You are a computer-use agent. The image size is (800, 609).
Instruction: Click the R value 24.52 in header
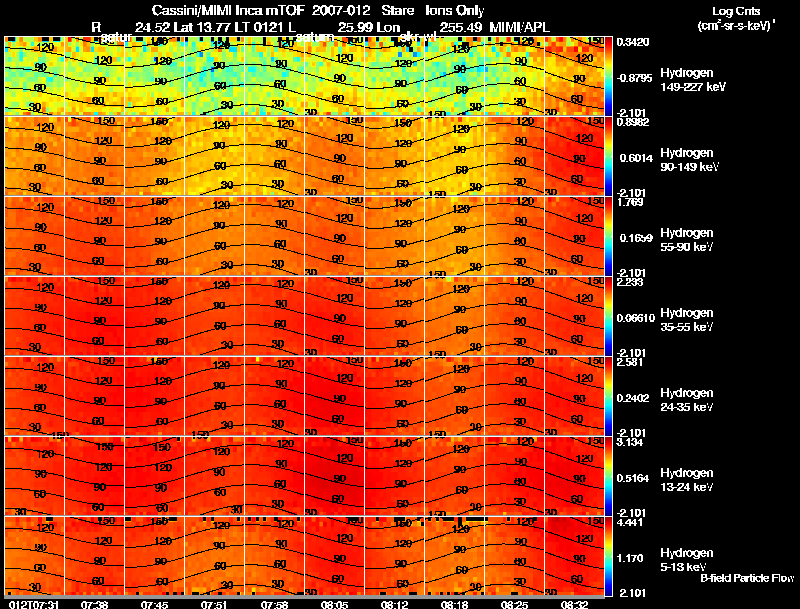(x=152, y=27)
